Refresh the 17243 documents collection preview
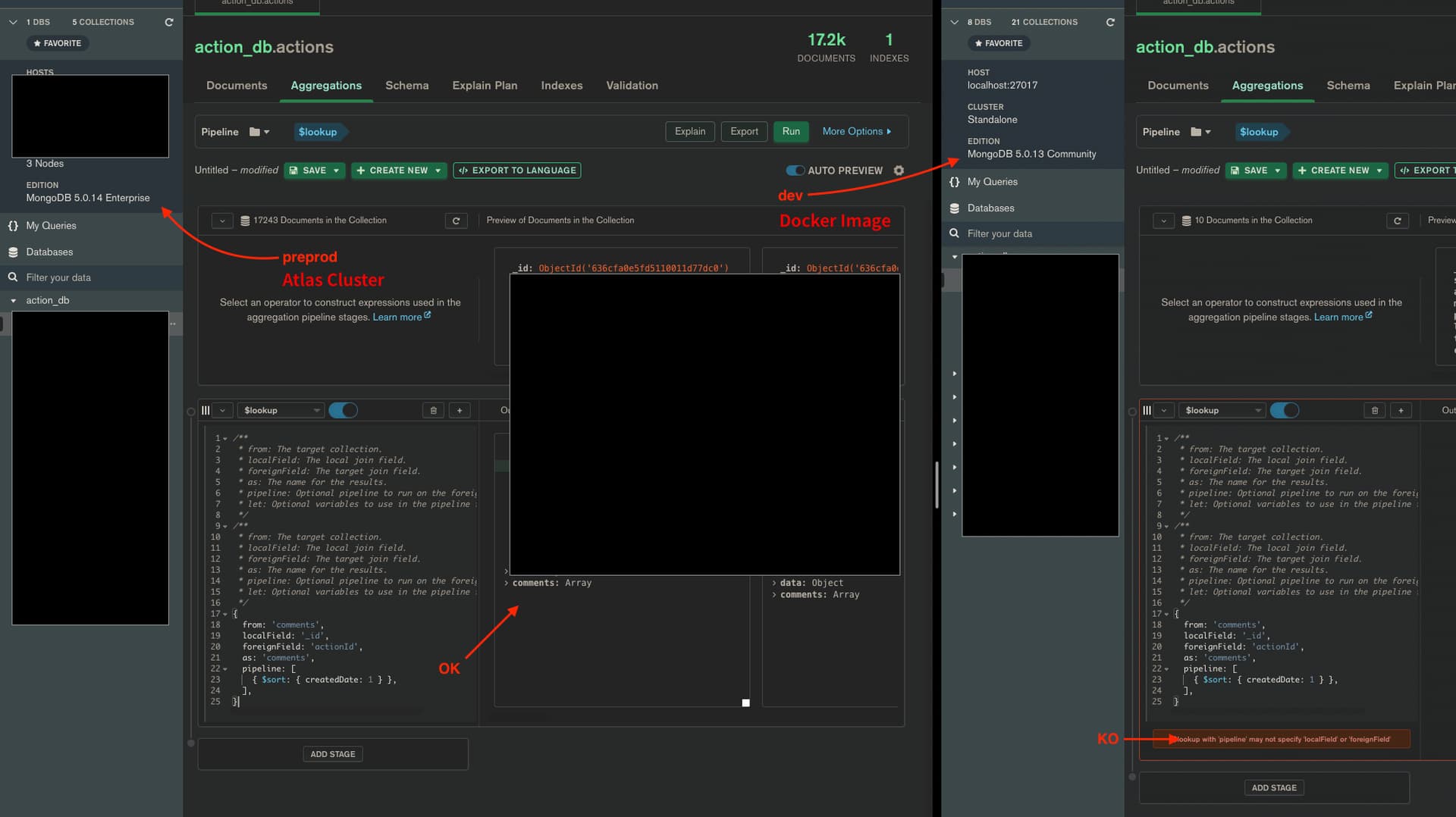This screenshot has height=817, width=1456. point(456,221)
